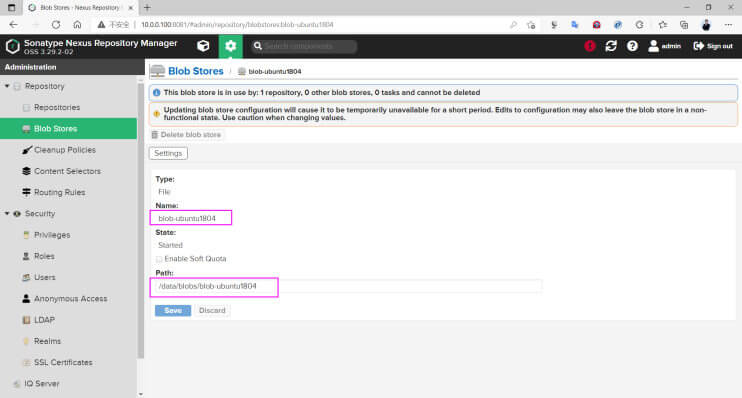The image size is (742, 398).
Task: Open Privileges in the sidebar
Action: pyautogui.click(x=52, y=235)
